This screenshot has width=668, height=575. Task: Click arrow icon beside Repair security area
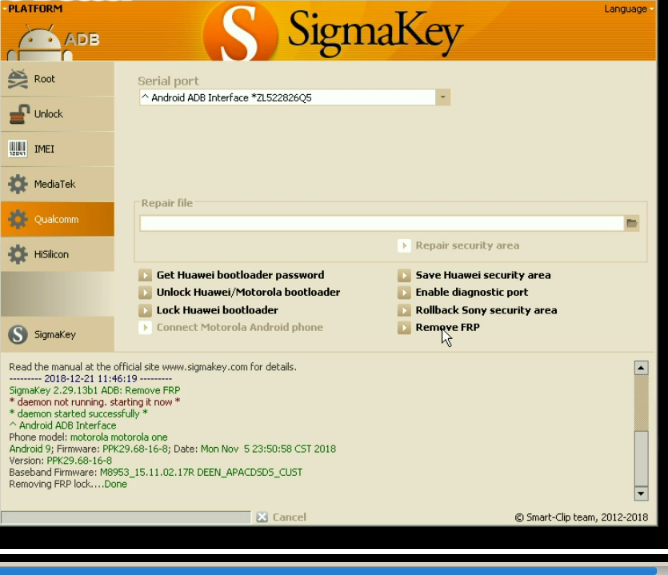[x=404, y=246]
